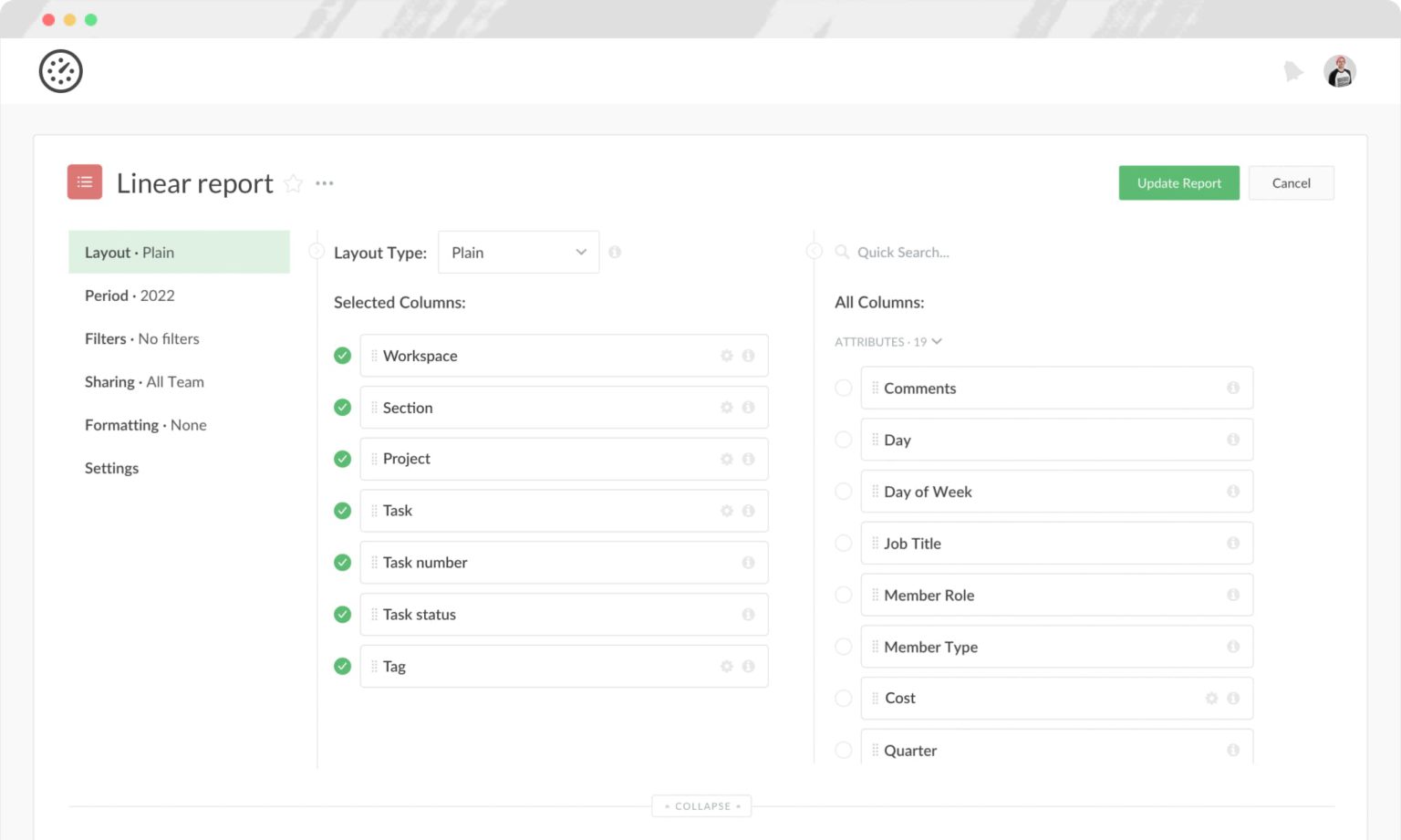The height and width of the screenshot is (840, 1401).
Task: Switch to the Period 2022 section
Action: click(x=129, y=296)
